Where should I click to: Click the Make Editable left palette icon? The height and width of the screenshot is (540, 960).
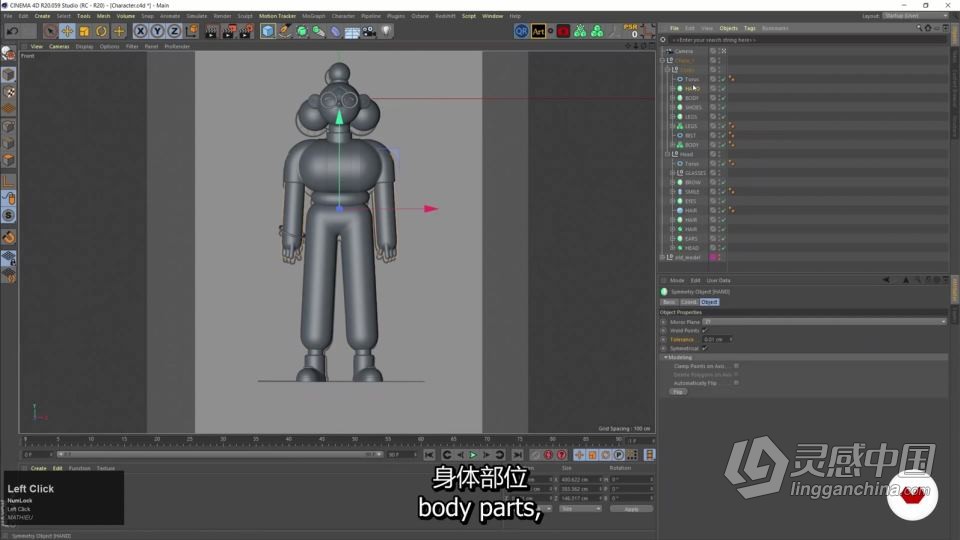tap(9, 54)
